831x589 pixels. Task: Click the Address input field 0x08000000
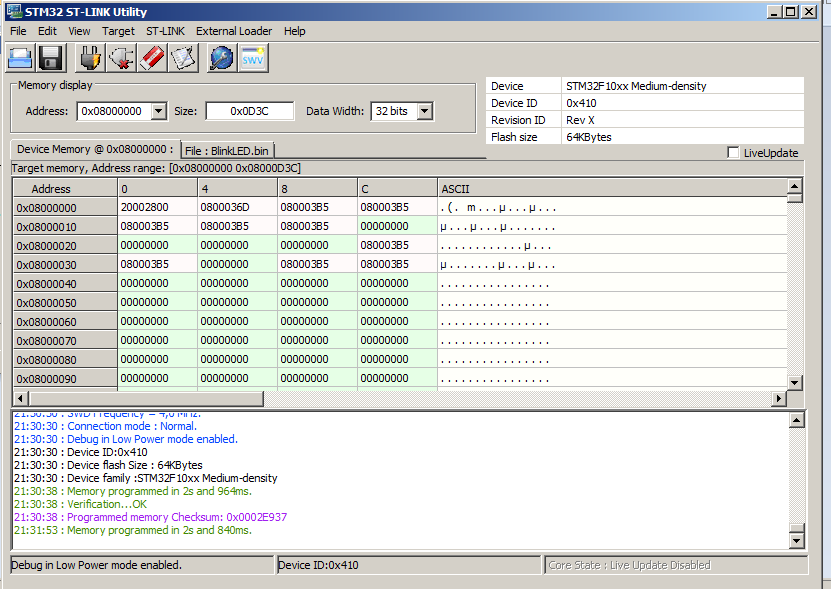tap(114, 111)
